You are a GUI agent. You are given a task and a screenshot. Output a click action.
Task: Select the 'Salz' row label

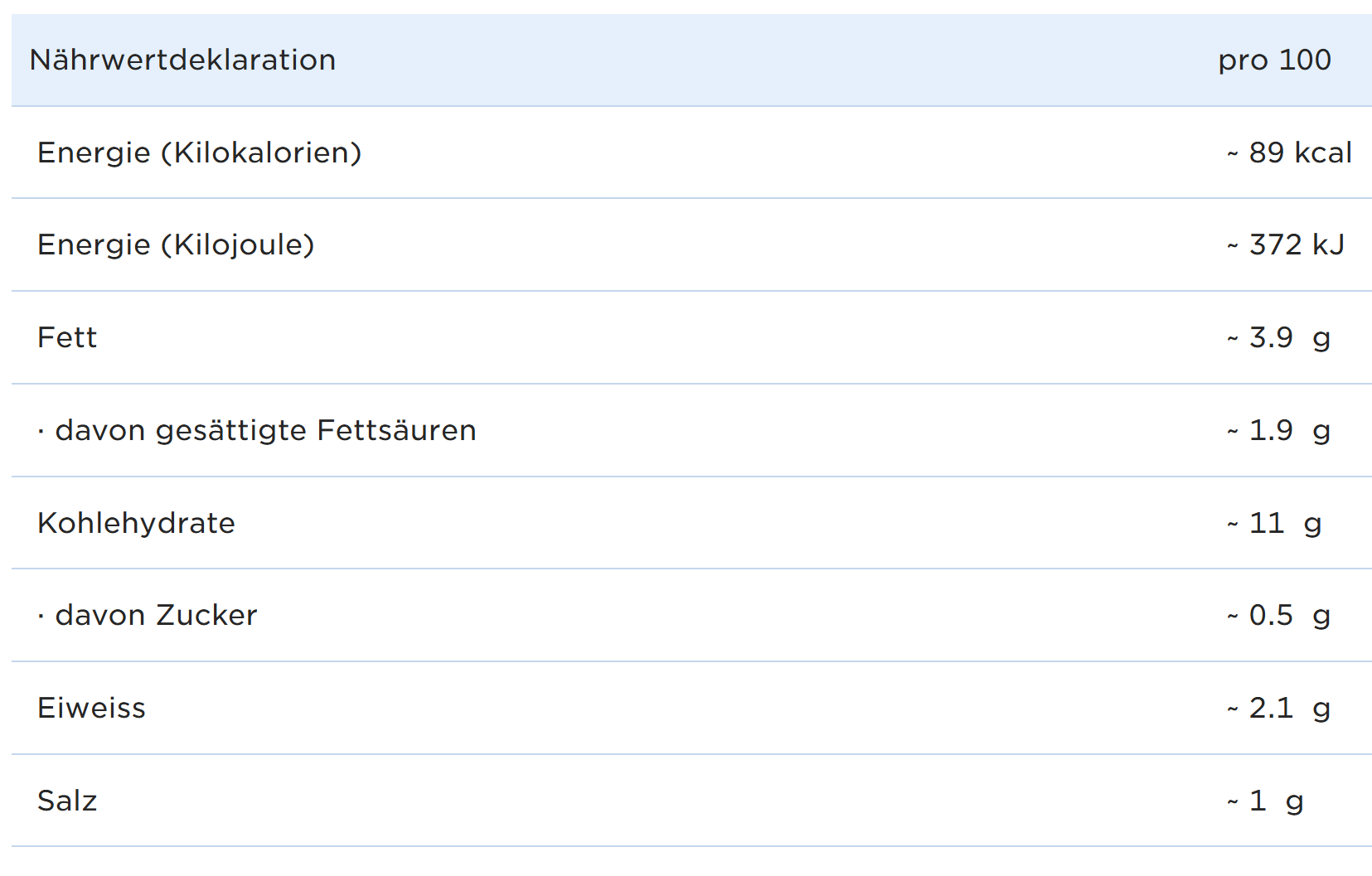(67, 801)
